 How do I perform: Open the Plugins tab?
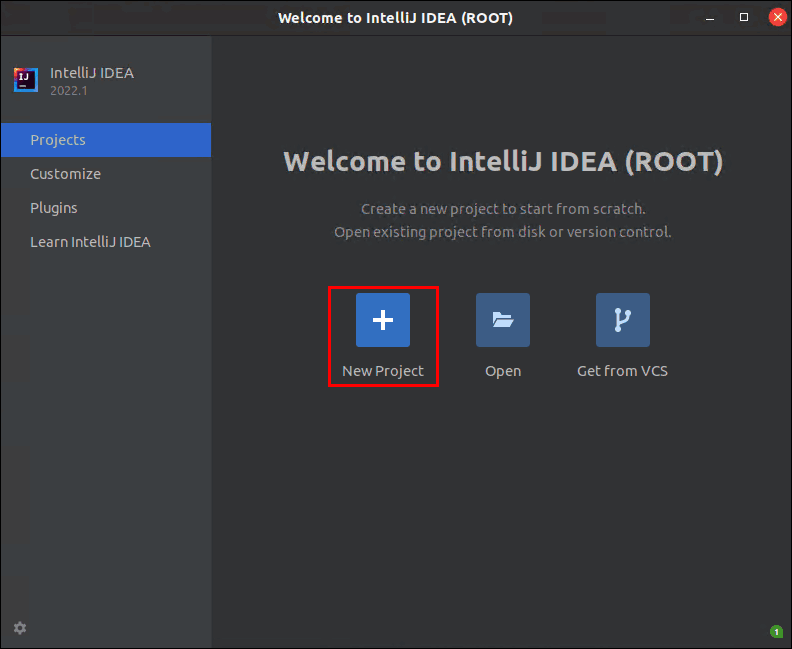[106, 208]
